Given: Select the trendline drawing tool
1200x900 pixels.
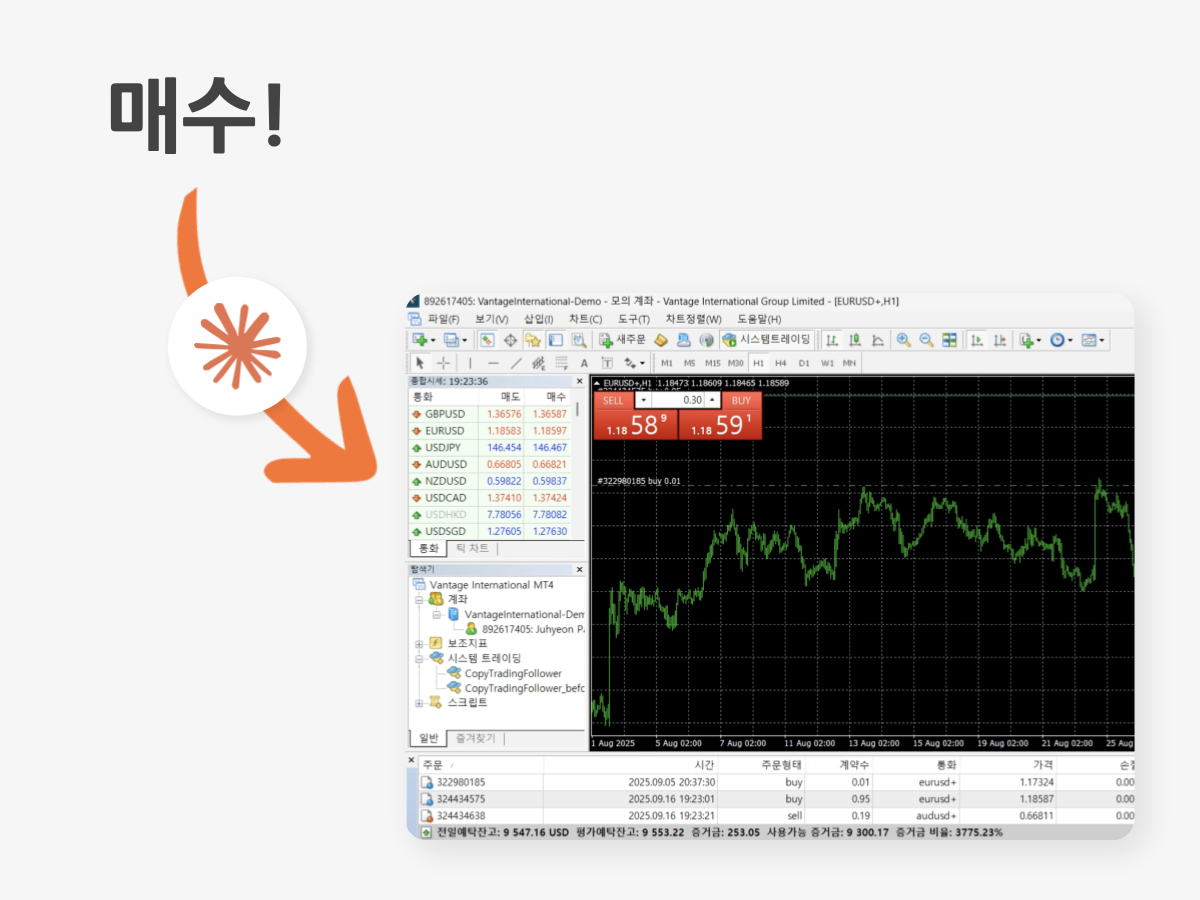Looking at the screenshot, I should tap(516, 363).
